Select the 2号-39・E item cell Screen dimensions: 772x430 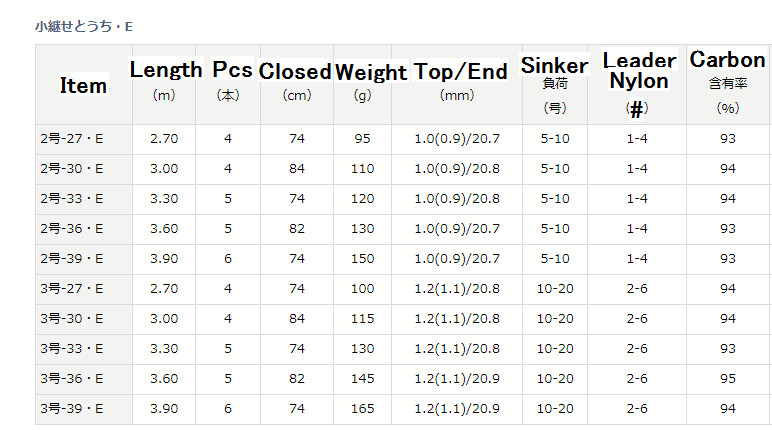coord(84,260)
